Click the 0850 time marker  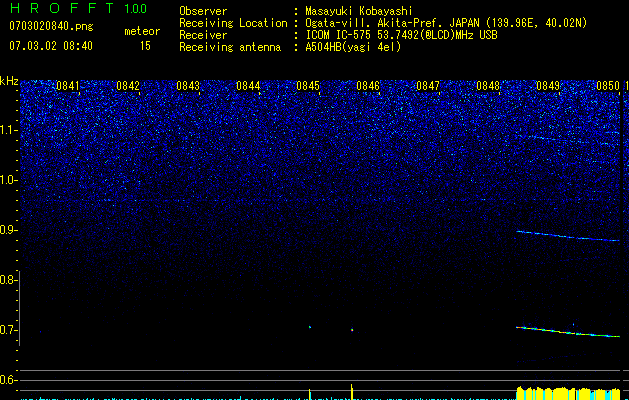(x=608, y=86)
